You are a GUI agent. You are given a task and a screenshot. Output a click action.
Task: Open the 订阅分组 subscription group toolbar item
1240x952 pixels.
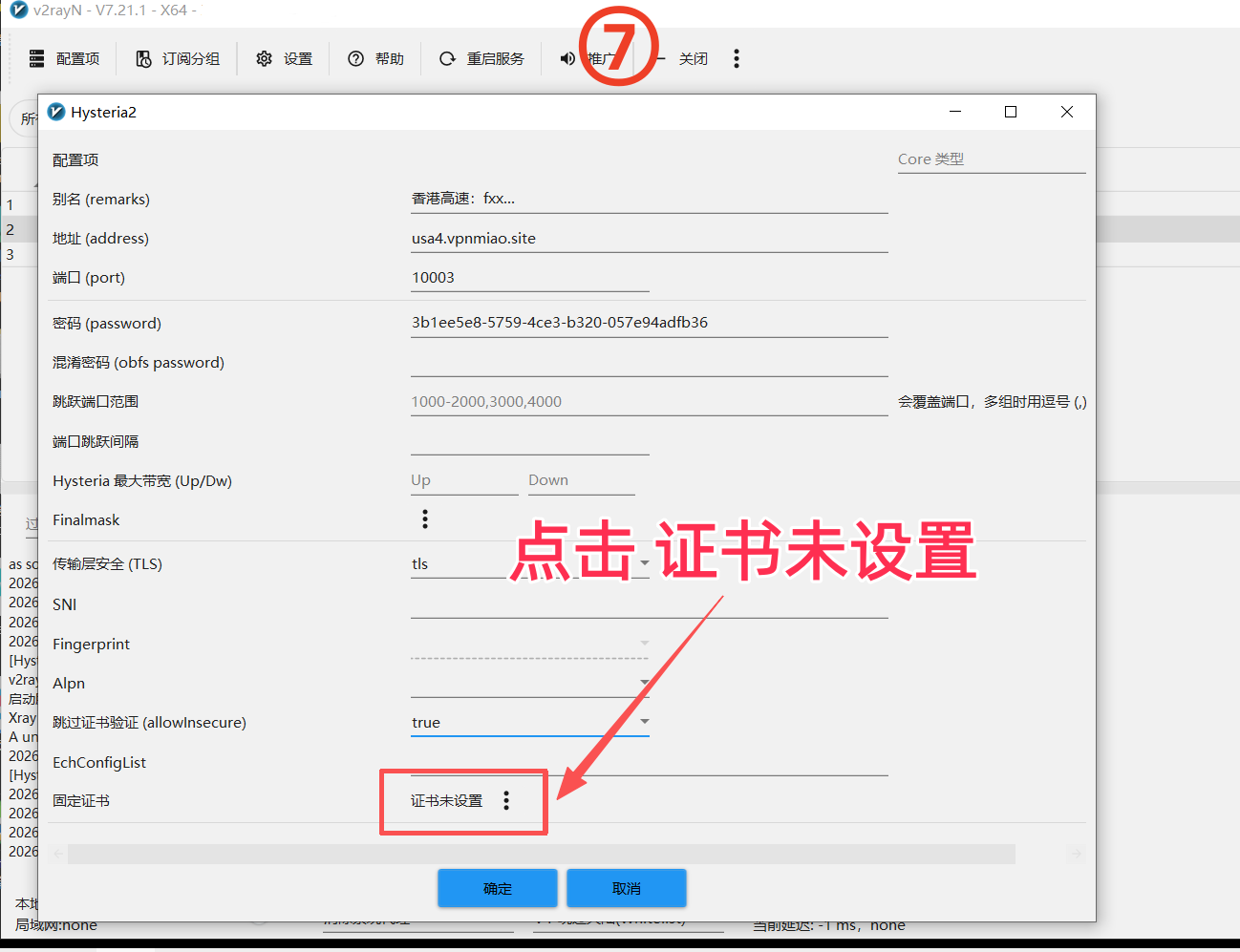pos(178,59)
